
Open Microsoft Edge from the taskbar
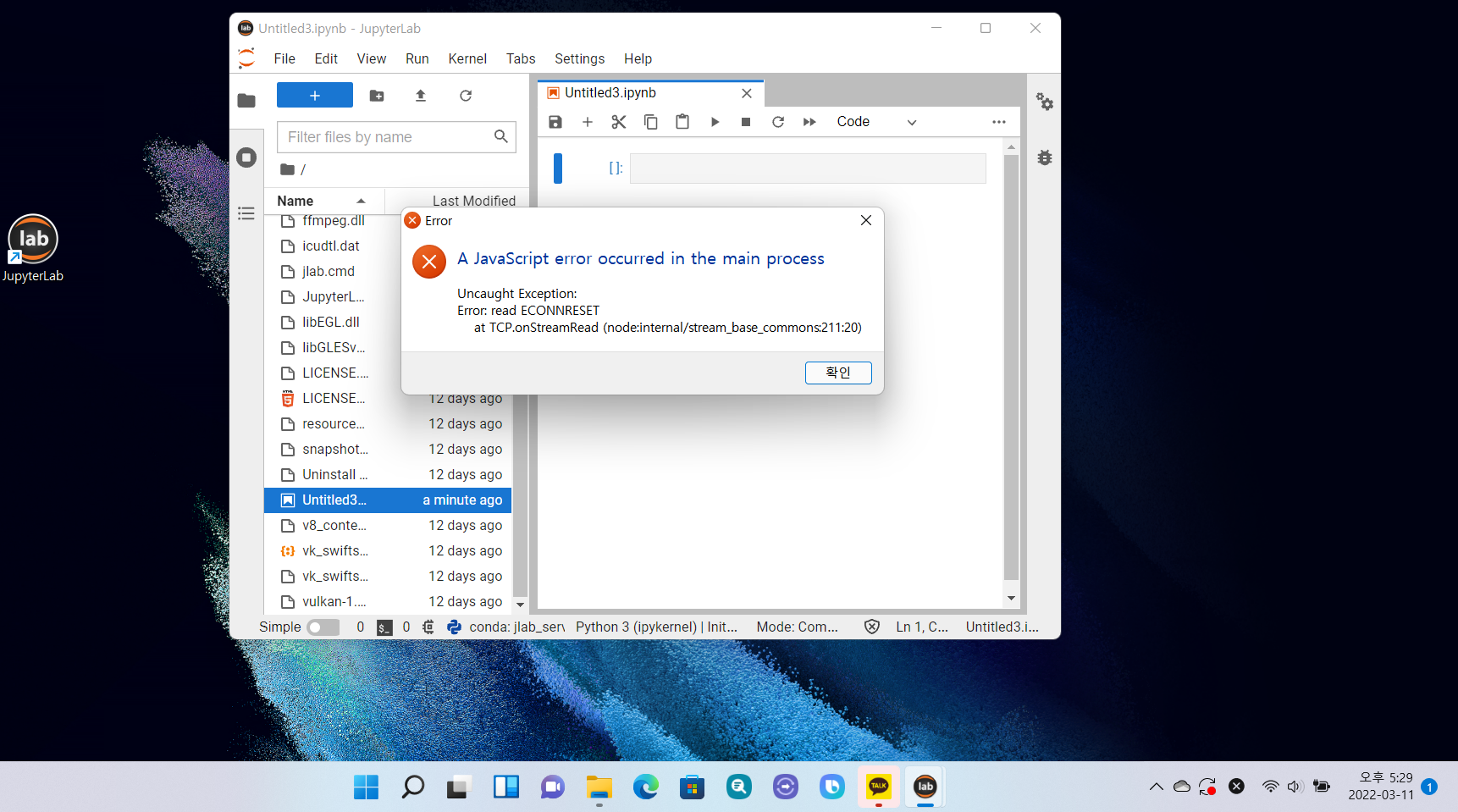pos(646,787)
